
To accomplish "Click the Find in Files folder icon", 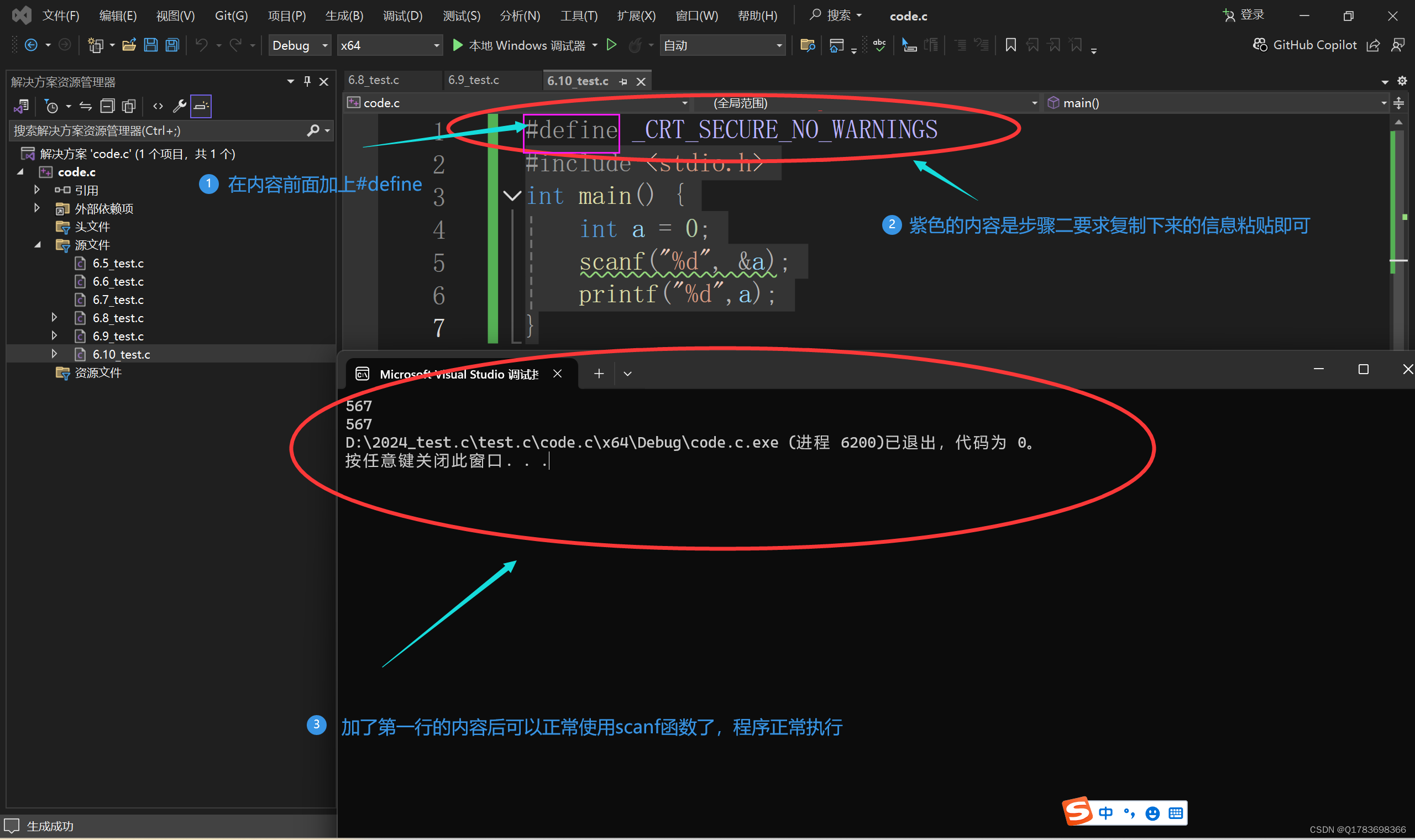I will coord(808,45).
